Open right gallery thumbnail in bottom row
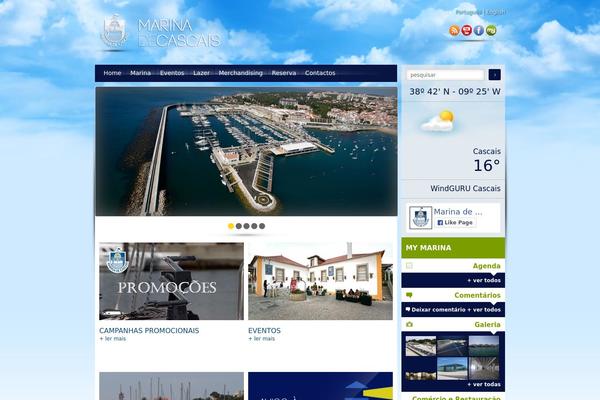The image size is (600, 400). click(x=484, y=368)
